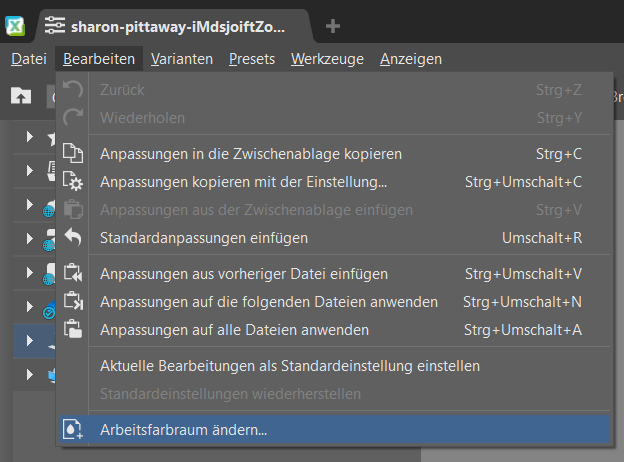Viewport: 624px width, 462px height.
Task: Choose Standardanpassungen einfügen
Action: (334, 238)
